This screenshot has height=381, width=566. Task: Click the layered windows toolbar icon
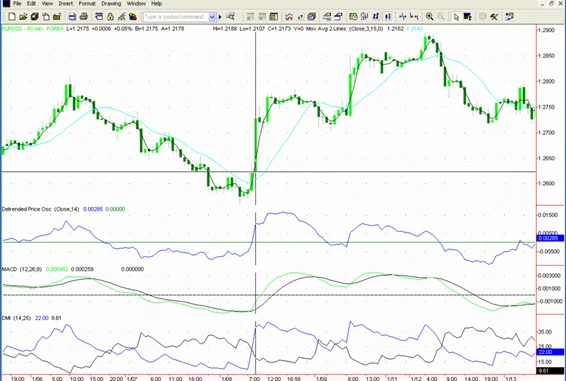click(x=312, y=17)
